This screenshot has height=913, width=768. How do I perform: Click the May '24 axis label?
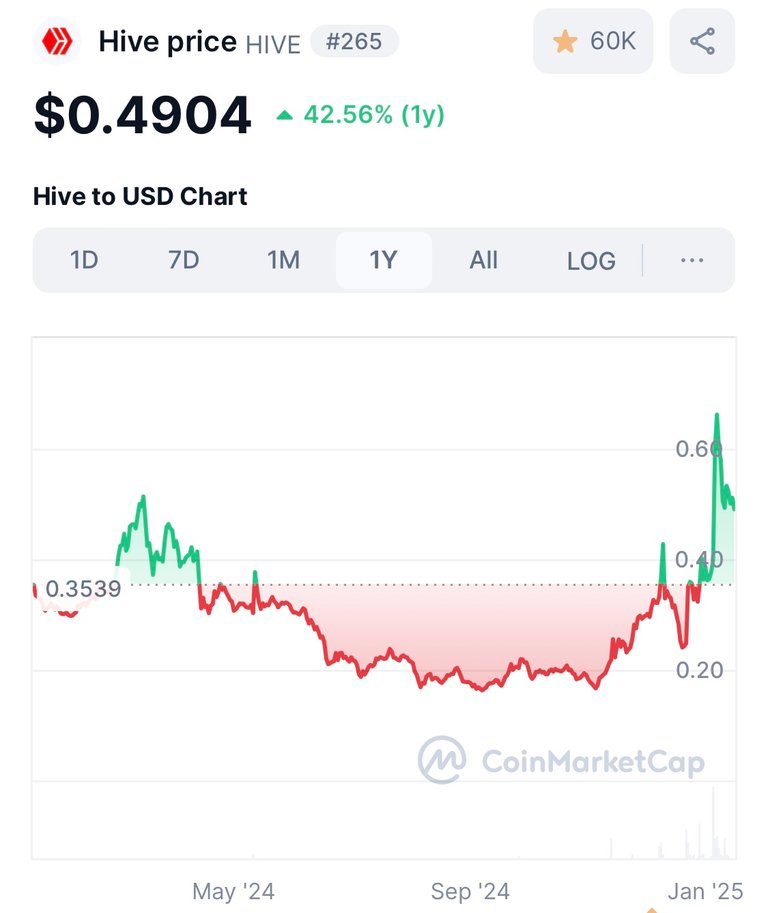point(233,891)
